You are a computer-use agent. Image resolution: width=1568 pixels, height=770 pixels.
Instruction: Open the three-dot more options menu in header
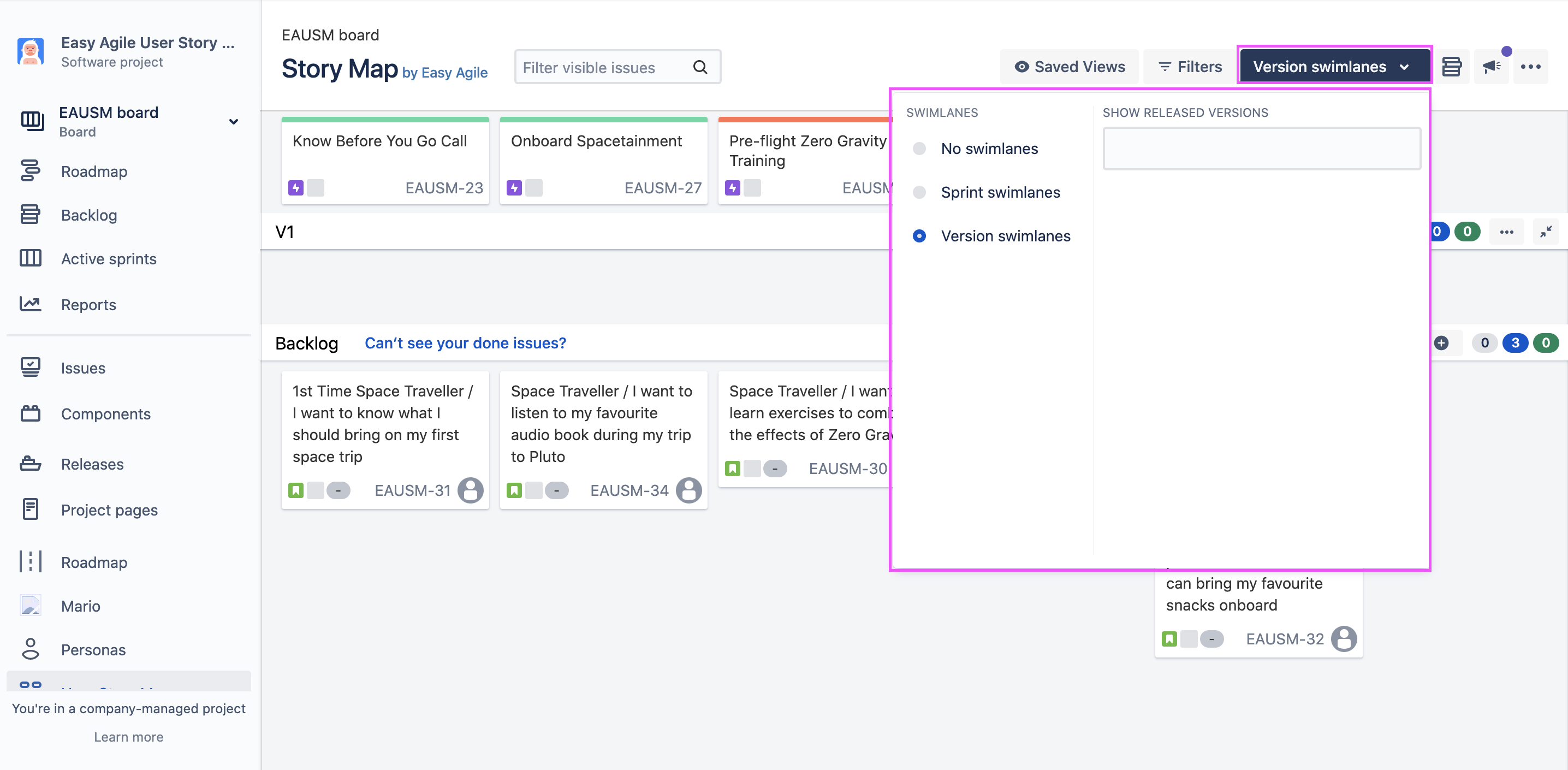point(1530,67)
